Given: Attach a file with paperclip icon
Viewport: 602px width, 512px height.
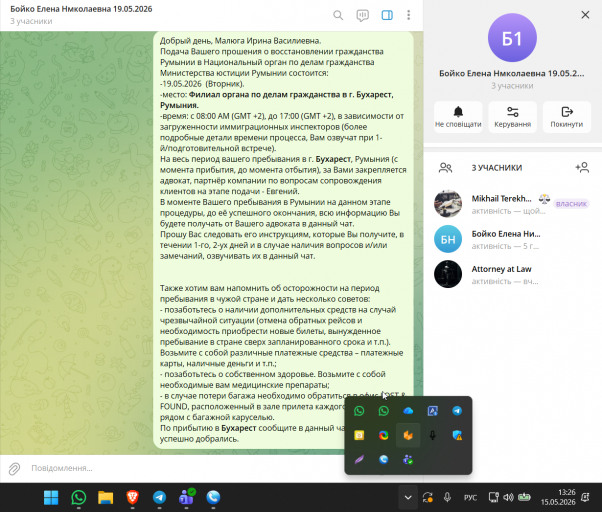Looking at the screenshot, I should [14, 469].
